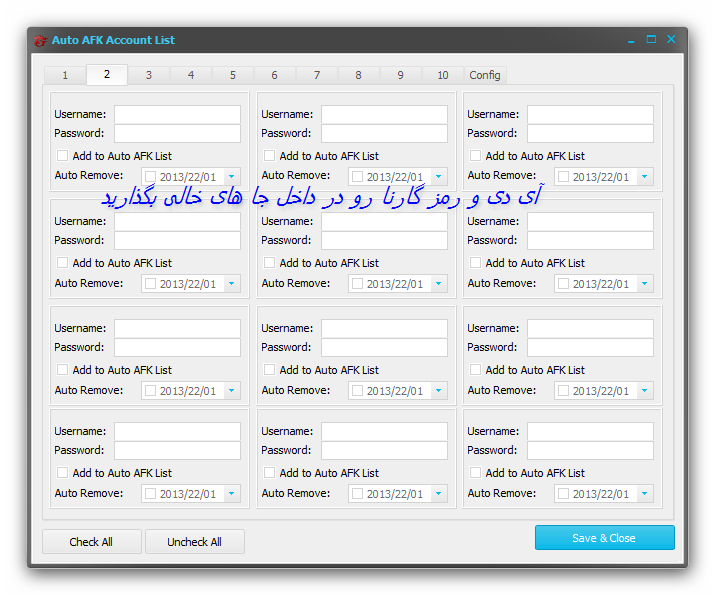The height and width of the screenshot is (595, 715).
Task: Switch to tab 1
Action: tap(65, 75)
